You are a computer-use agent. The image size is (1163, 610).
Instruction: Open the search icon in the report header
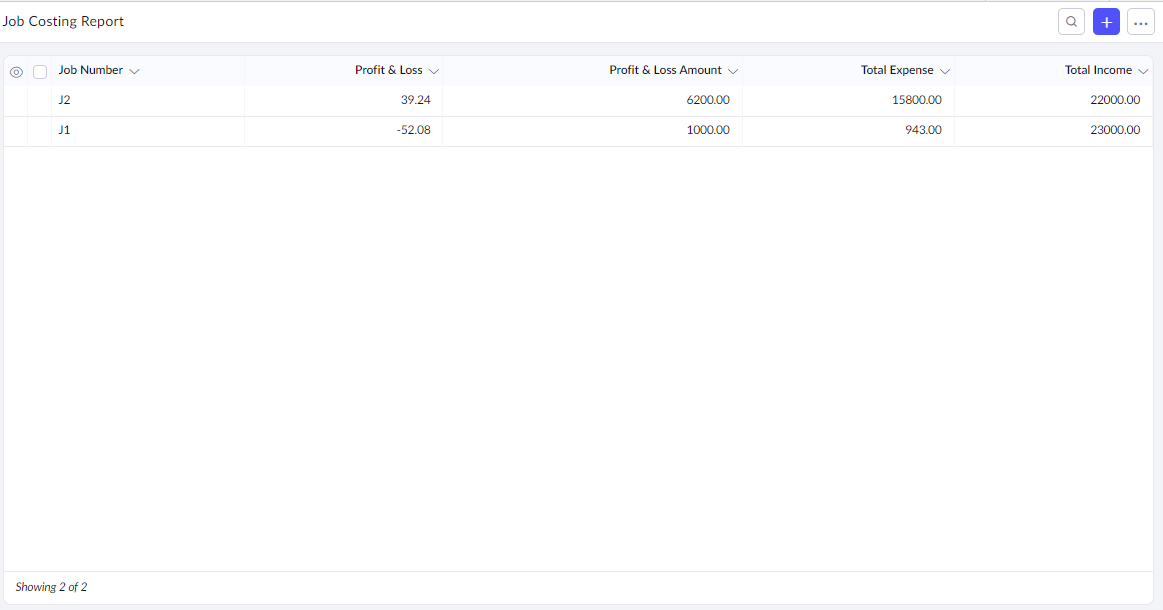click(1071, 22)
